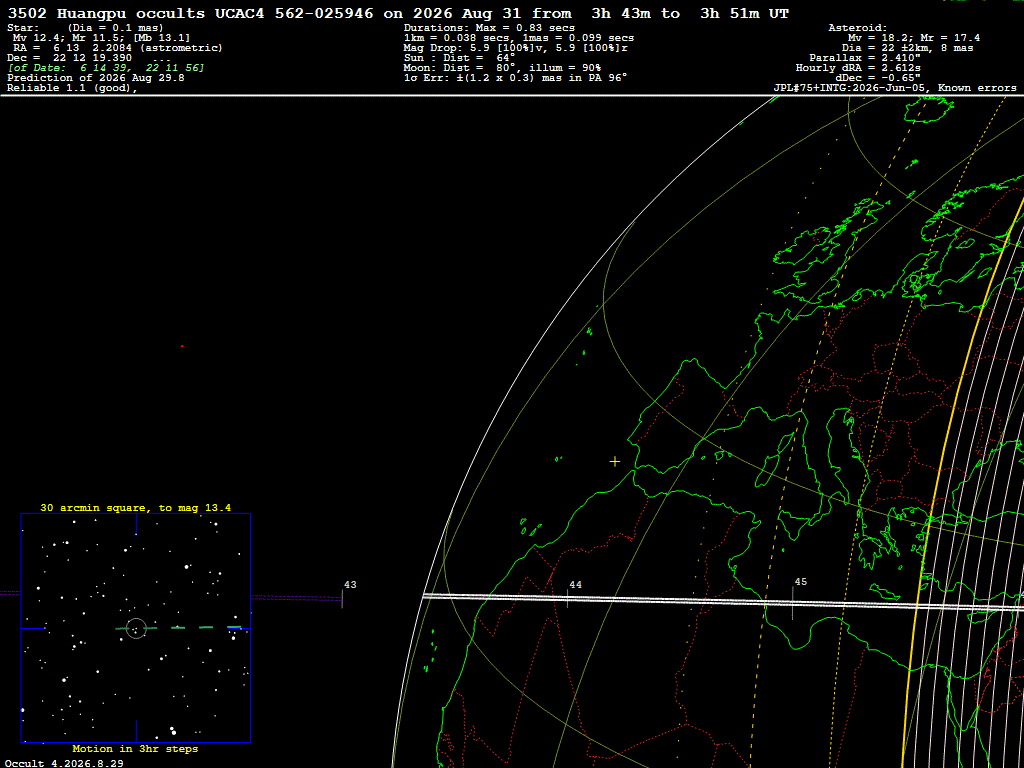Viewport: 1024px width, 768px height.
Task: Click the green asteroid motion dashes in chart
Action: [179, 628]
